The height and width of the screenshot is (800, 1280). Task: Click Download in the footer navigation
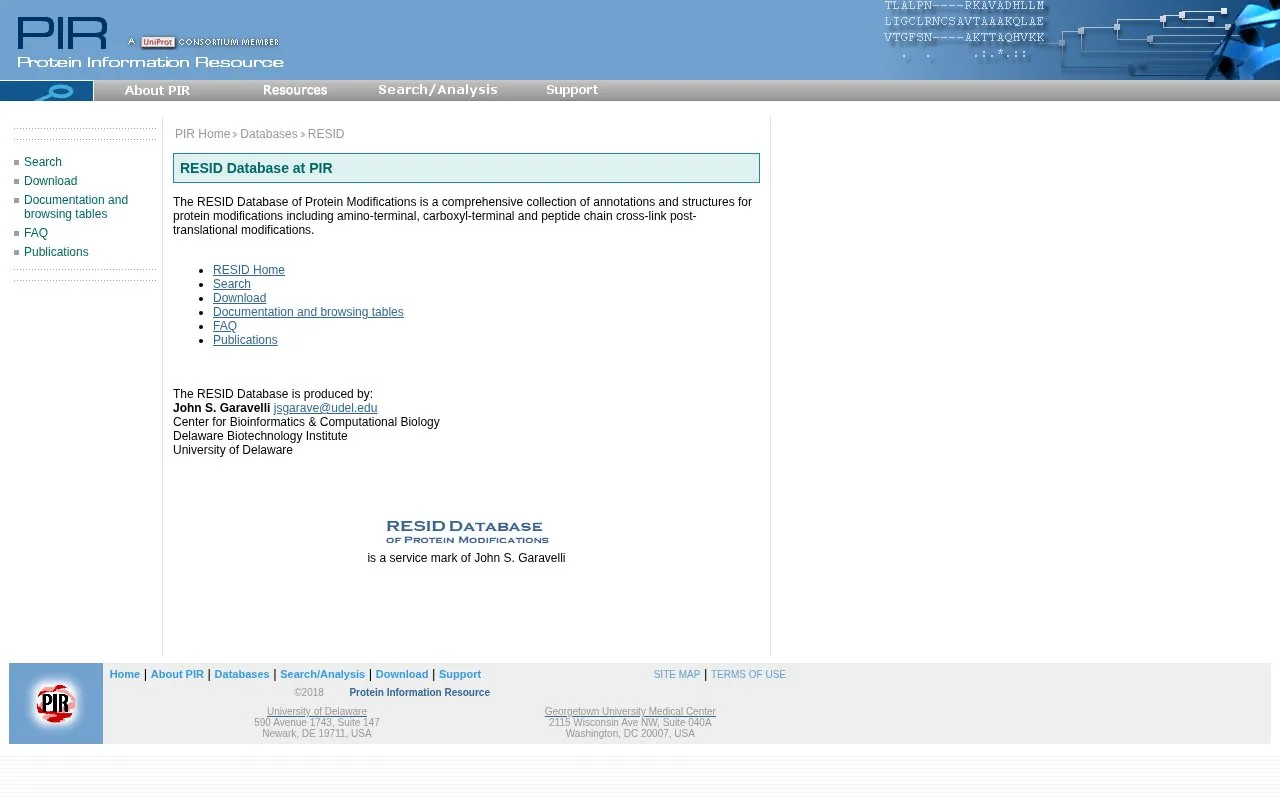[402, 674]
